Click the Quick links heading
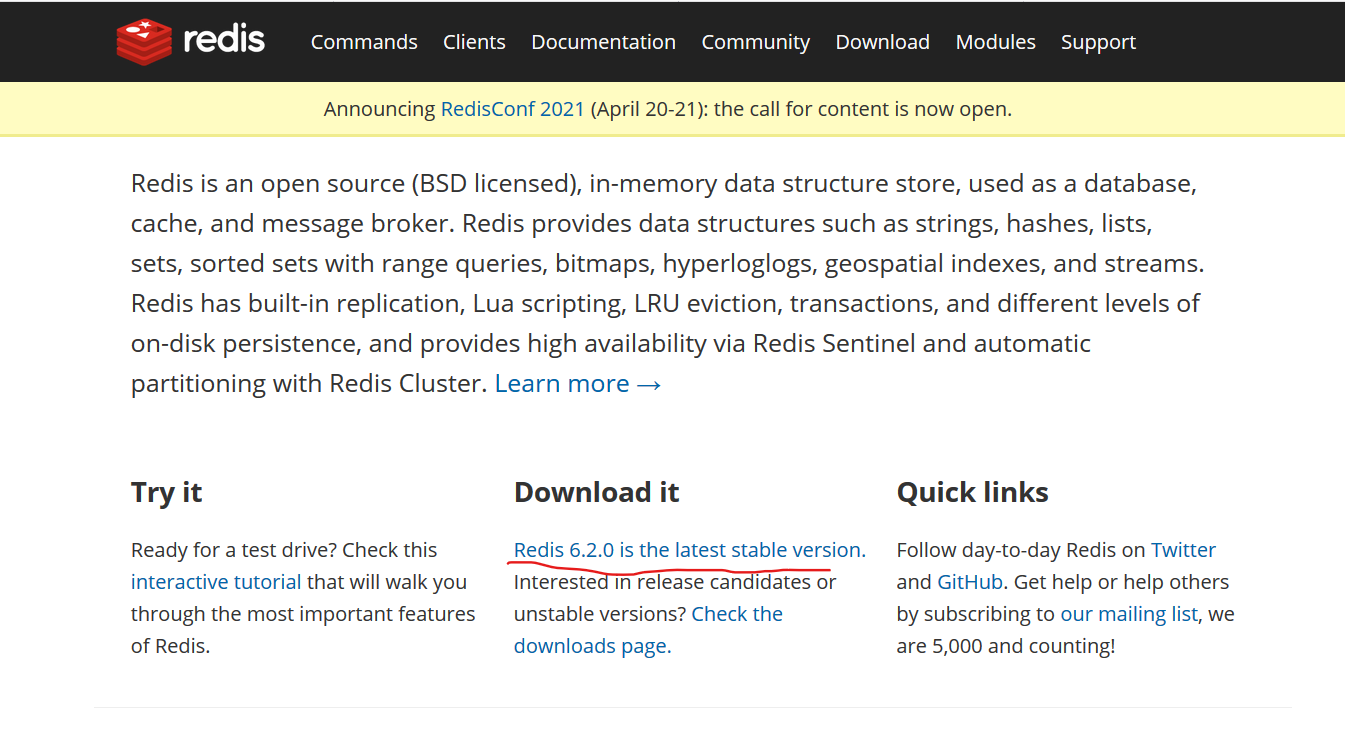 972,492
